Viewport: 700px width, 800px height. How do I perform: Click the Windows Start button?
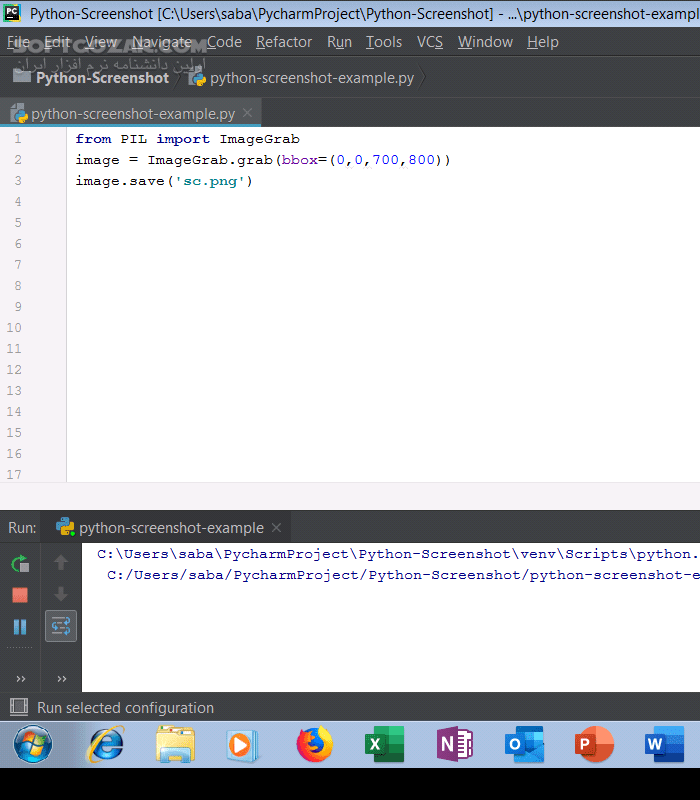[x=33, y=745]
